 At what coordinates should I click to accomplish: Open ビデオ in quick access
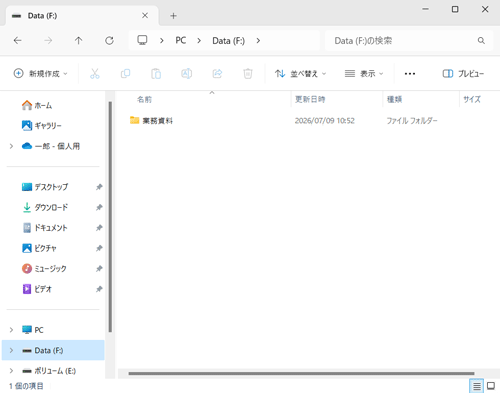[37, 289]
